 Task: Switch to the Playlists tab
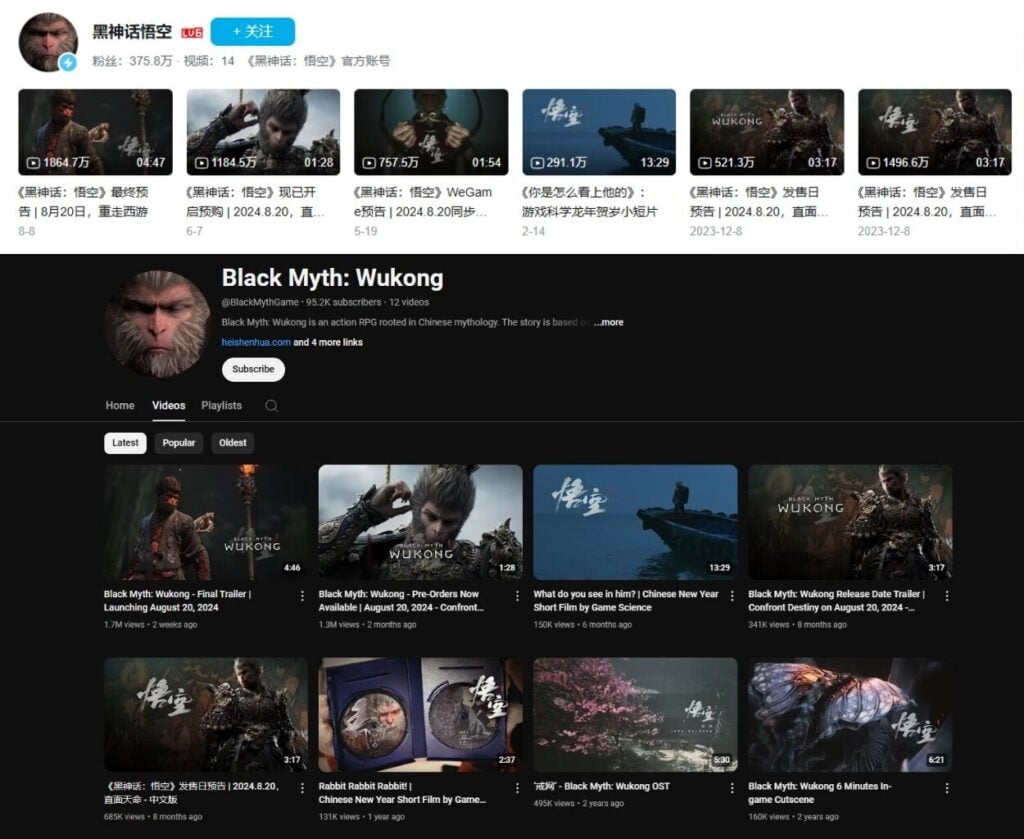click(221, 406)
